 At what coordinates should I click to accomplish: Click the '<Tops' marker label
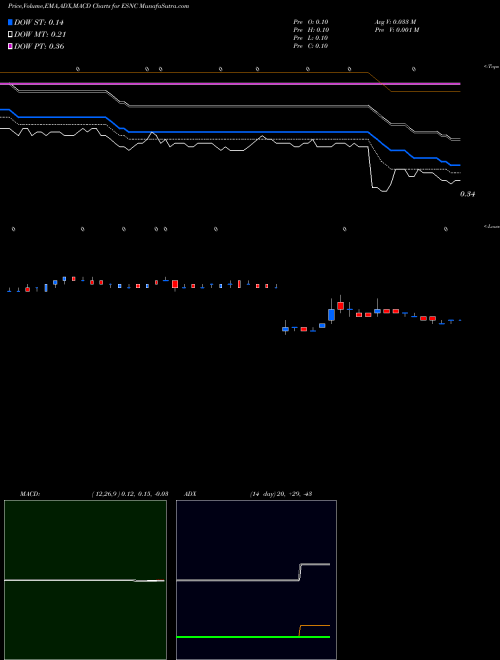point(491,67)
